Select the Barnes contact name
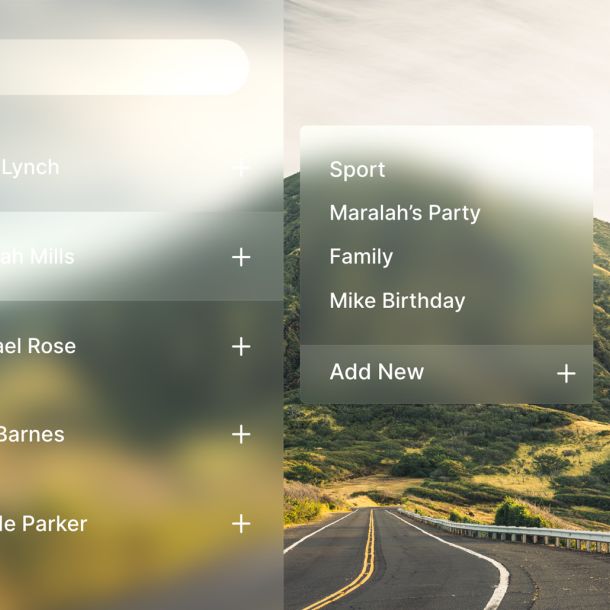 click(32, 434)
